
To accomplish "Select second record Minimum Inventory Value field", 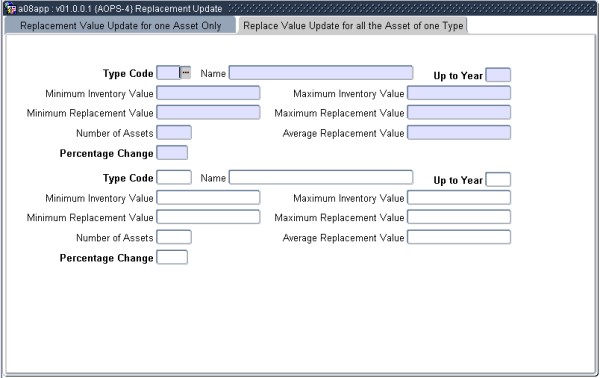I will click(x=209, y=197).
